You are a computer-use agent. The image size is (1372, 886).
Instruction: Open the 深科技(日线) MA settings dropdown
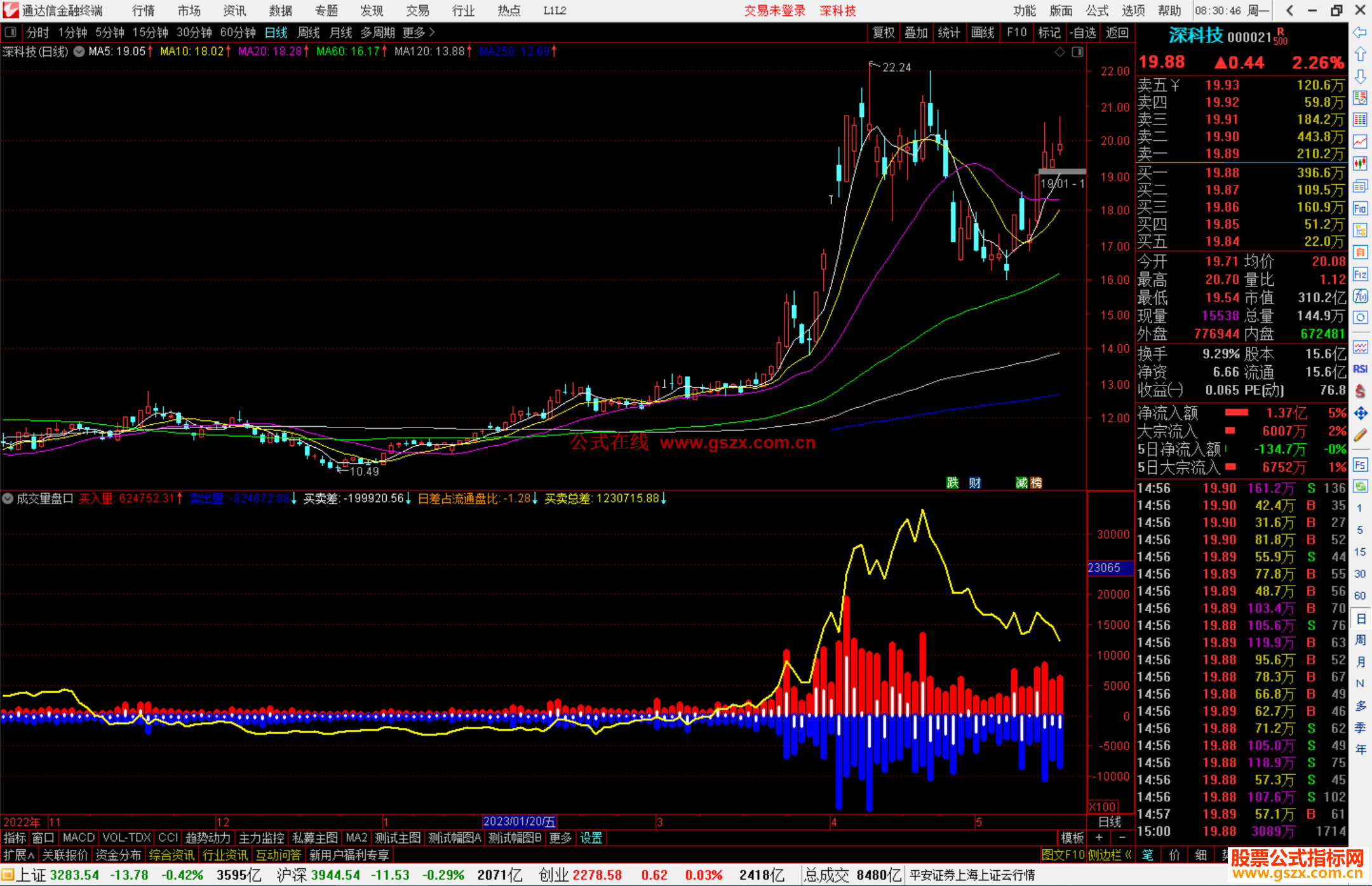click(x=79, y=51)
